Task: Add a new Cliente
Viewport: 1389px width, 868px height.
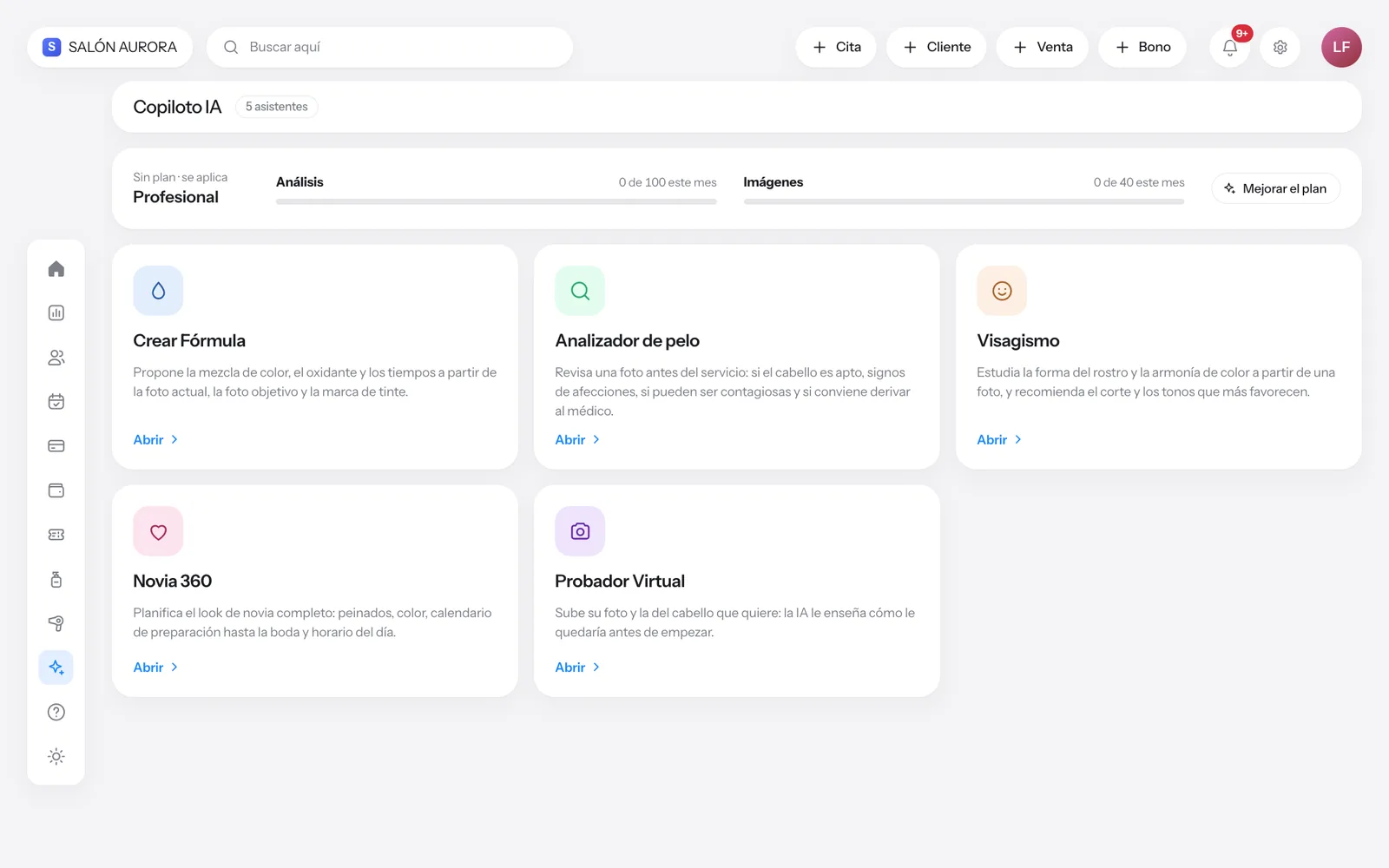Action: [936, 47]
